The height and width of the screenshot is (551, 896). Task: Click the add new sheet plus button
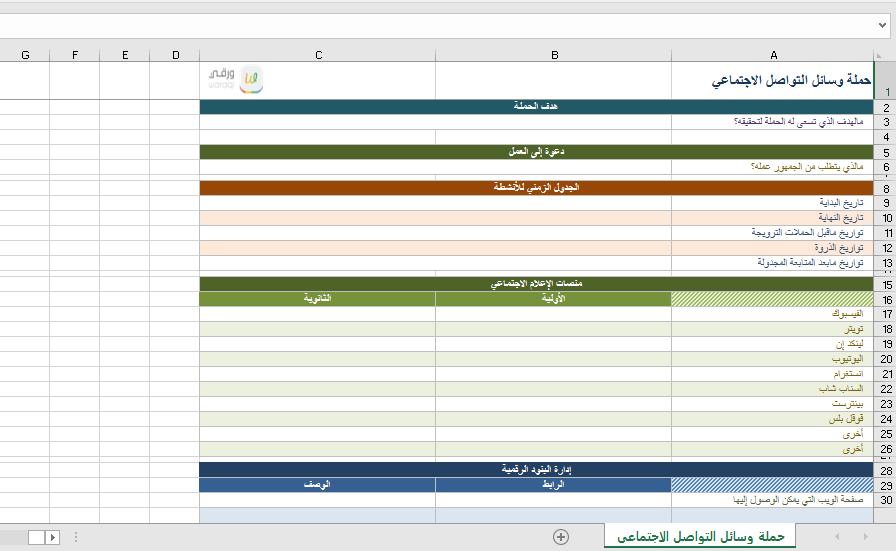coord(561,537)
